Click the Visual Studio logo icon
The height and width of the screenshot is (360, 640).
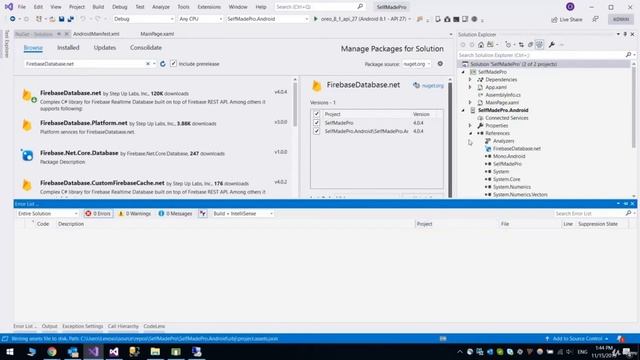[9, 7]
